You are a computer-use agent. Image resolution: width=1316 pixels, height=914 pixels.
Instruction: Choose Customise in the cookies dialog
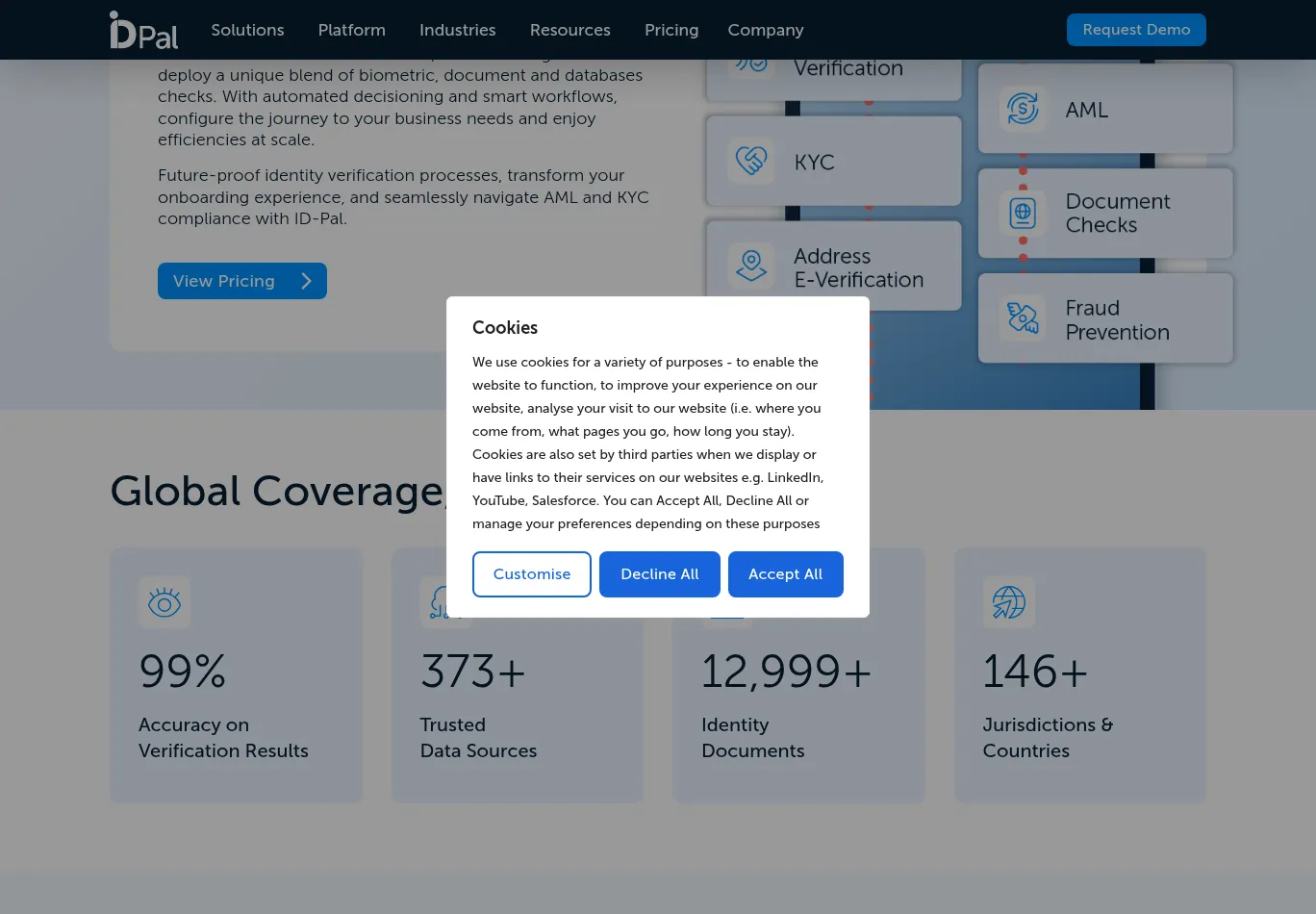pyautogui.click(x=531, y=574)
